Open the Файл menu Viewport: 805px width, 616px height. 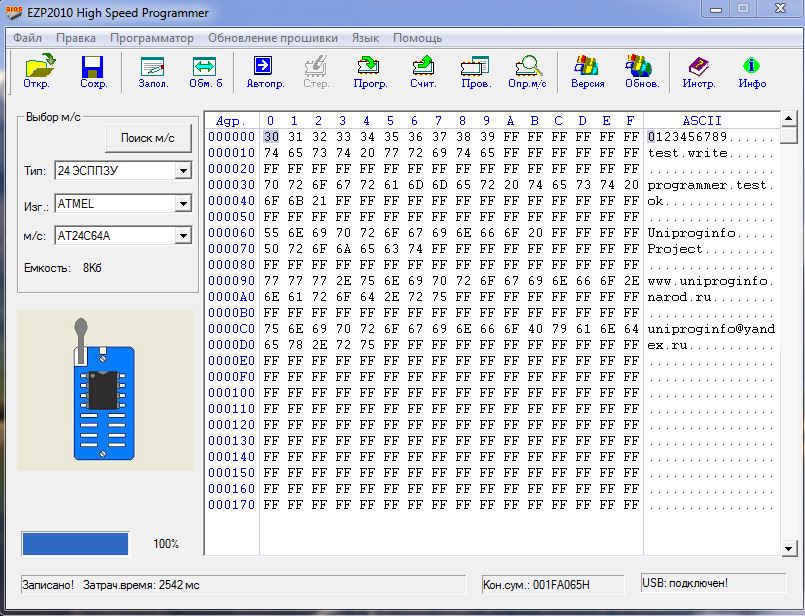tap(27, 38)
